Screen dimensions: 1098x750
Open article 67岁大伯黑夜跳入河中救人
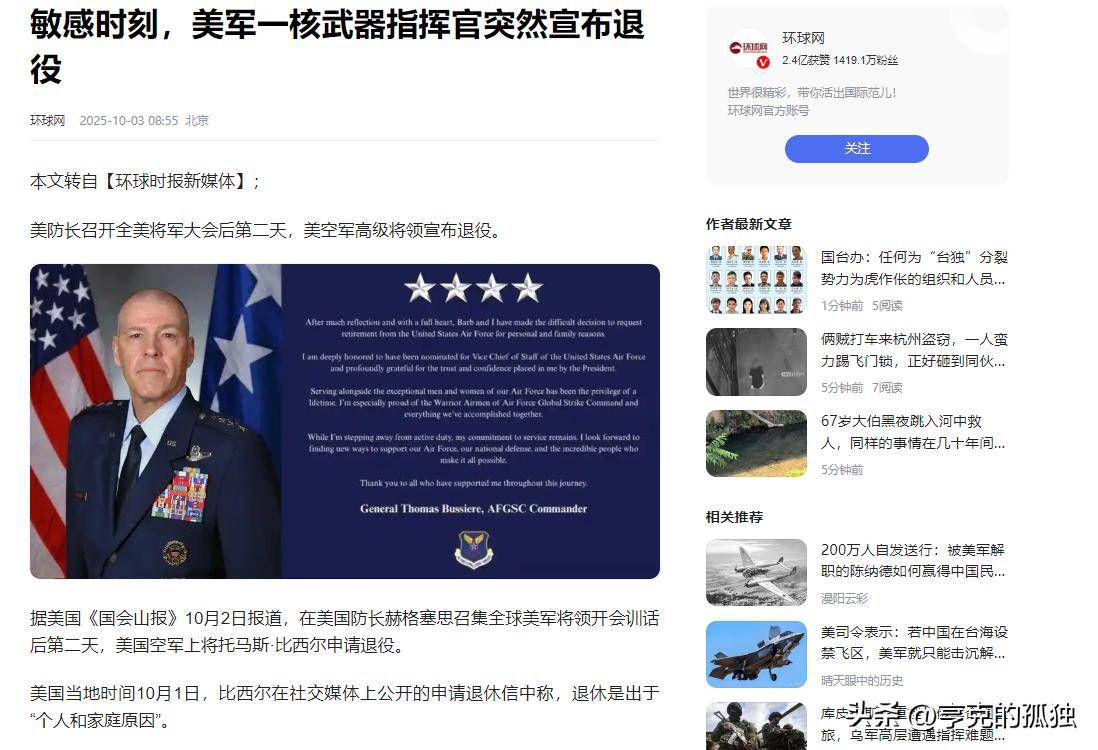(914, 431)
